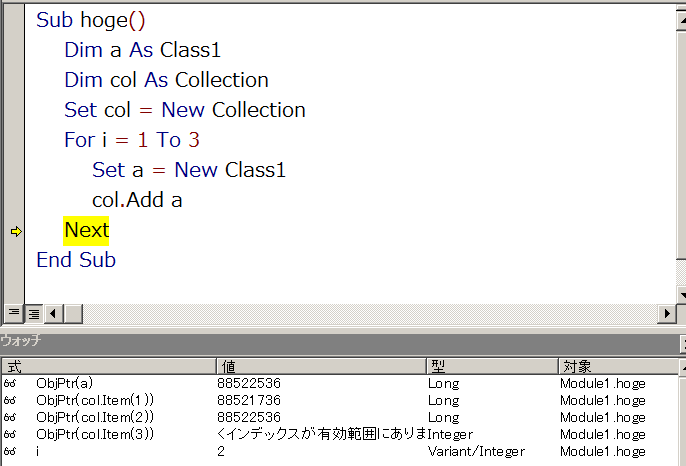Click the End Sub line
Image resolution: width=686 pixels, height=466 pixels.
coord(76,260)
